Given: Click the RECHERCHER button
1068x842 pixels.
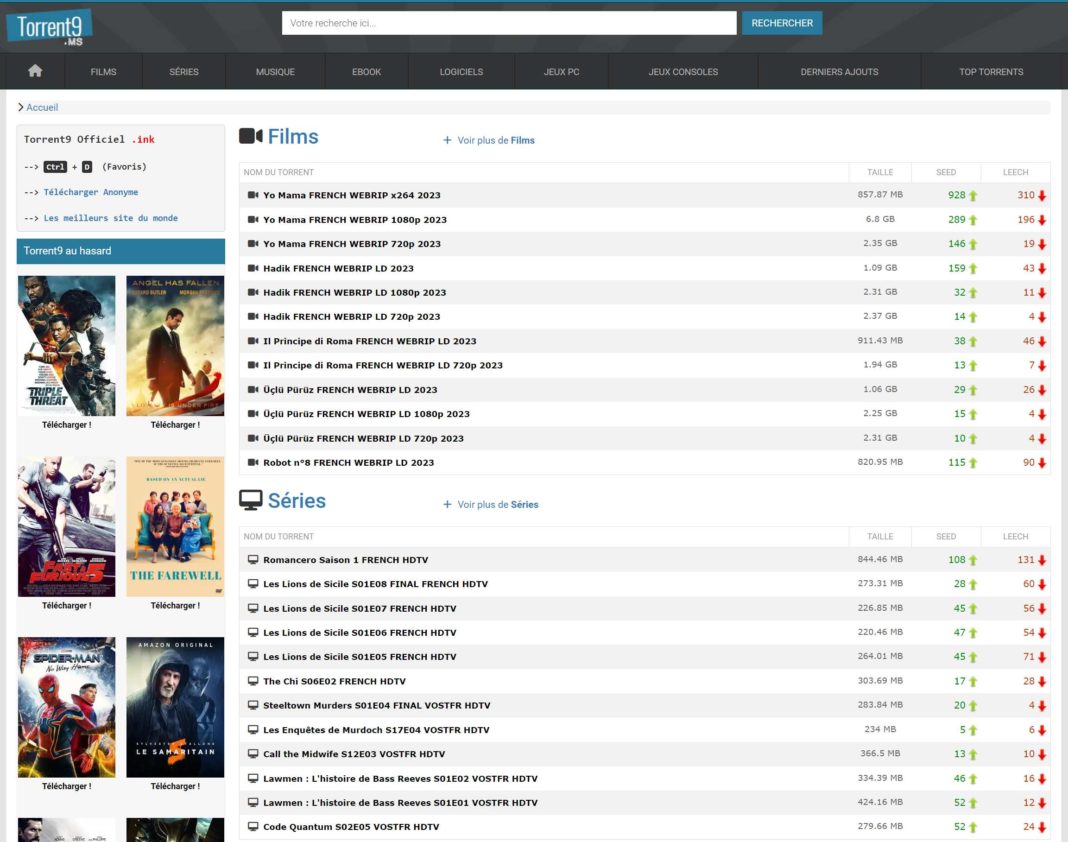Looking at the screenshot, I should pos(782,23).
